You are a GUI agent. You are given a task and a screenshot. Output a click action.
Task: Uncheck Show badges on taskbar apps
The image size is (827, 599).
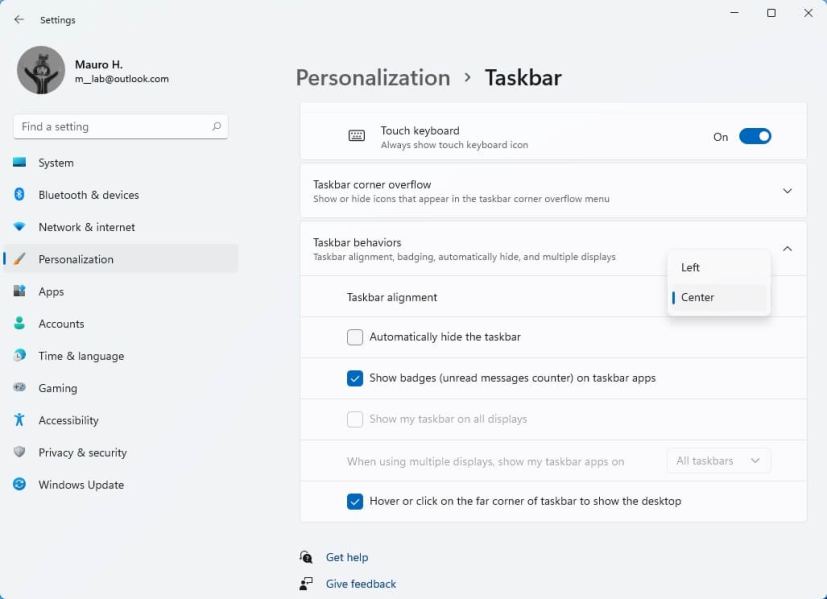tap(355, 378)
